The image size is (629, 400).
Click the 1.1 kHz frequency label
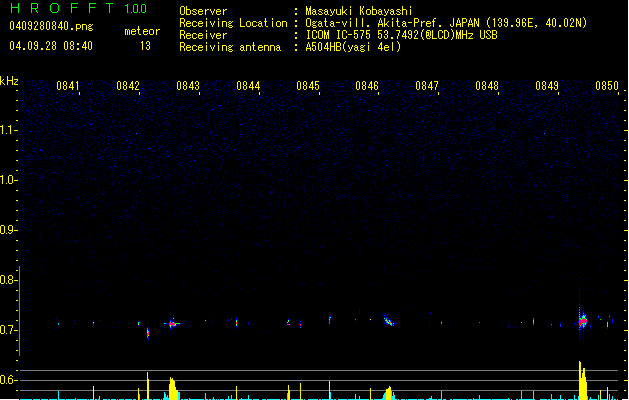(x=8, y=130)
